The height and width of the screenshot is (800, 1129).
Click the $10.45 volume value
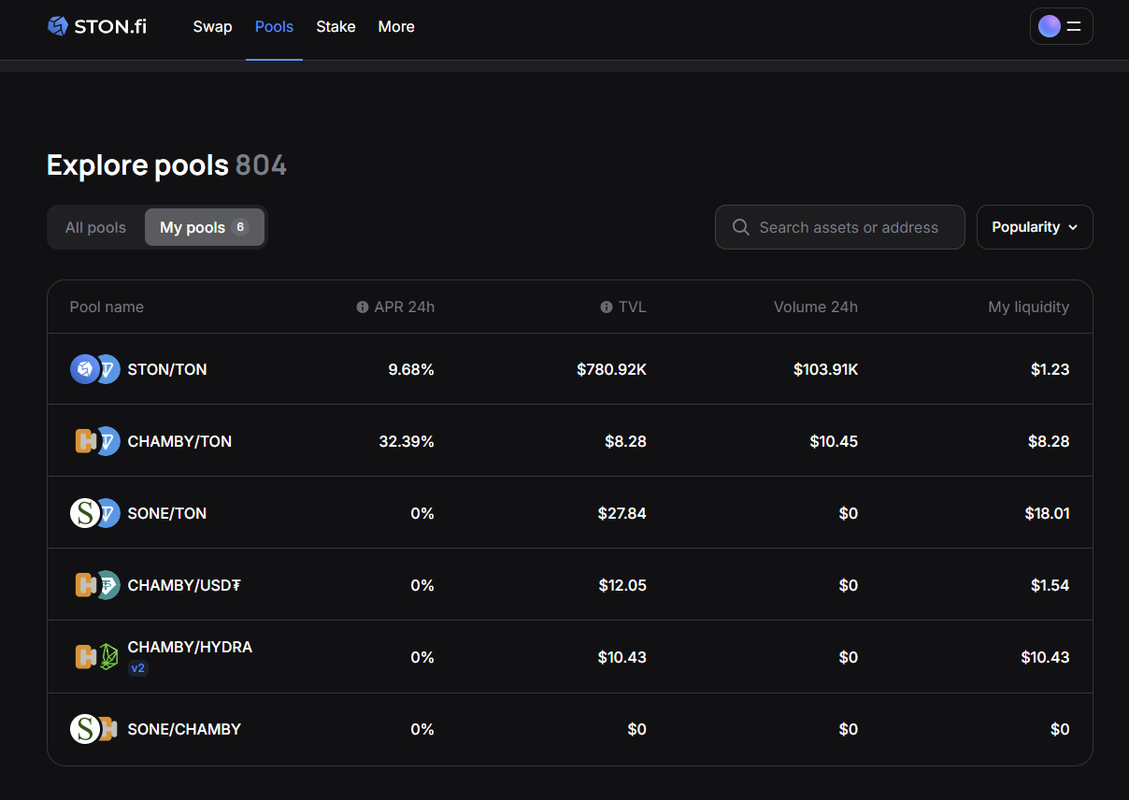pyautogui.click(x=834, y=441)
